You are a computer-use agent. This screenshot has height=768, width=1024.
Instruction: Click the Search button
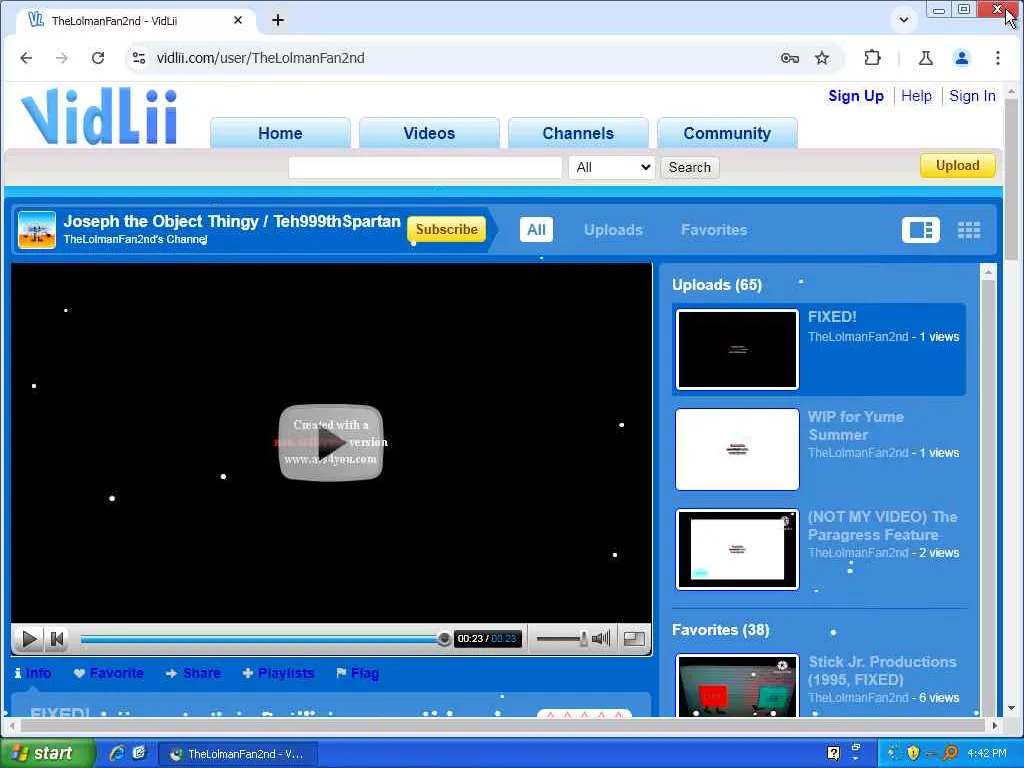690,167
